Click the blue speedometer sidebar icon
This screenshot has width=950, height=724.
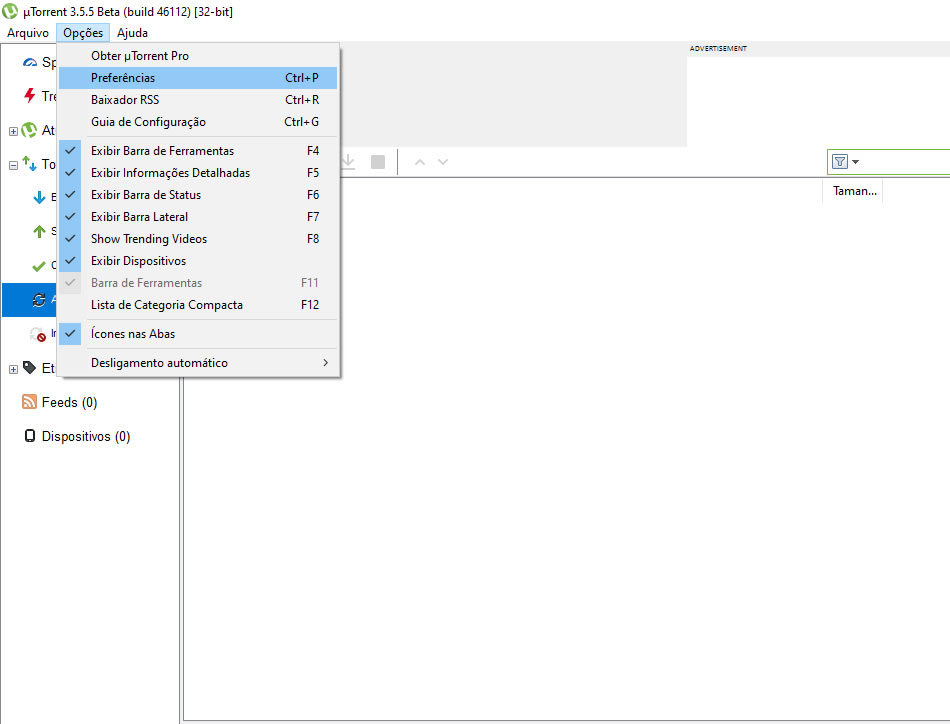pyautogui.click(x=30, y=62)
